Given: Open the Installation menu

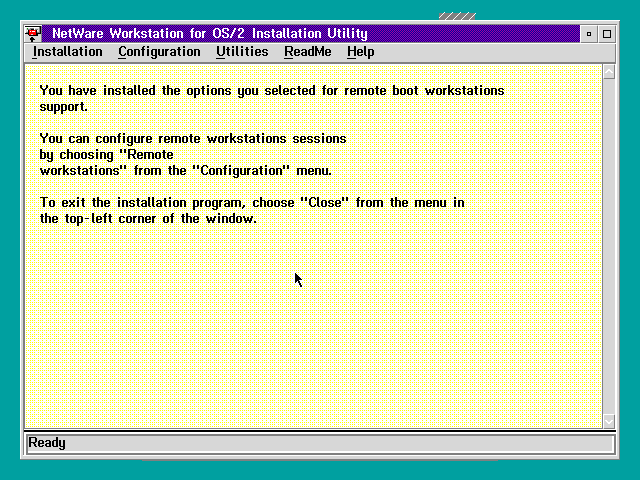Looking at the screenshot, I should (x=67, y=52).
